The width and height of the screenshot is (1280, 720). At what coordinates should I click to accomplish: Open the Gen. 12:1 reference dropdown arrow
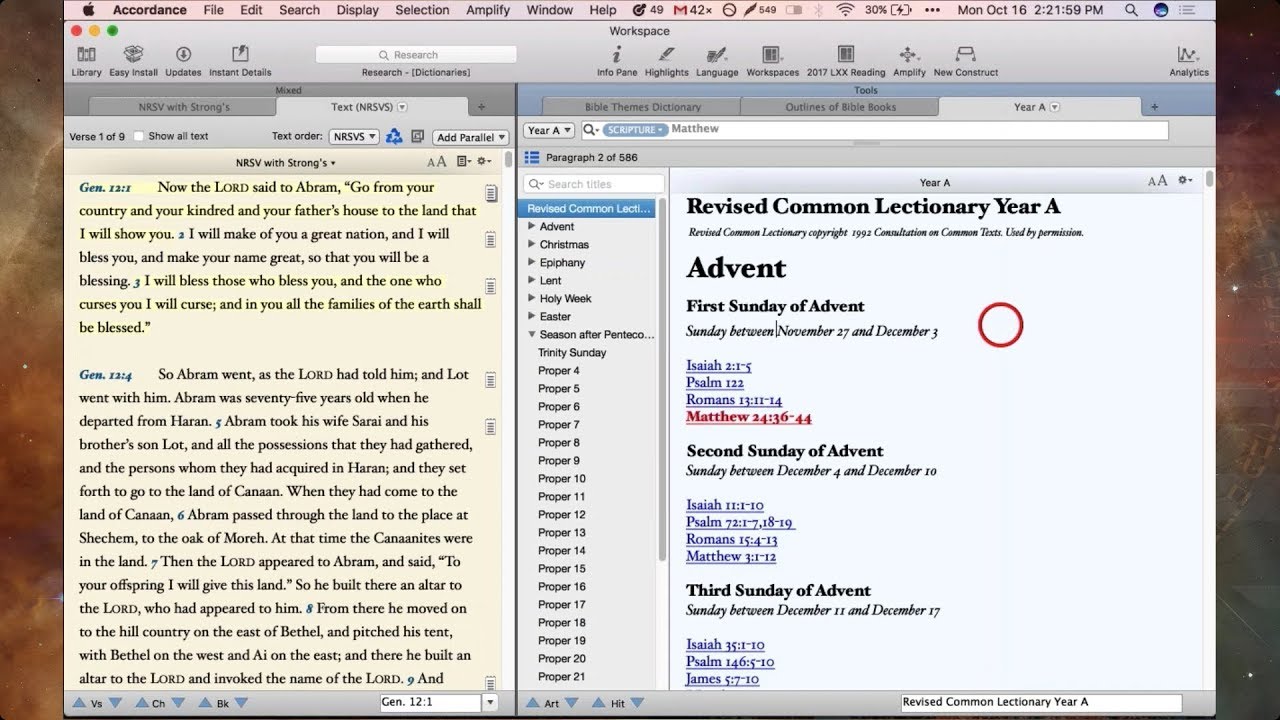coord(490,703)
